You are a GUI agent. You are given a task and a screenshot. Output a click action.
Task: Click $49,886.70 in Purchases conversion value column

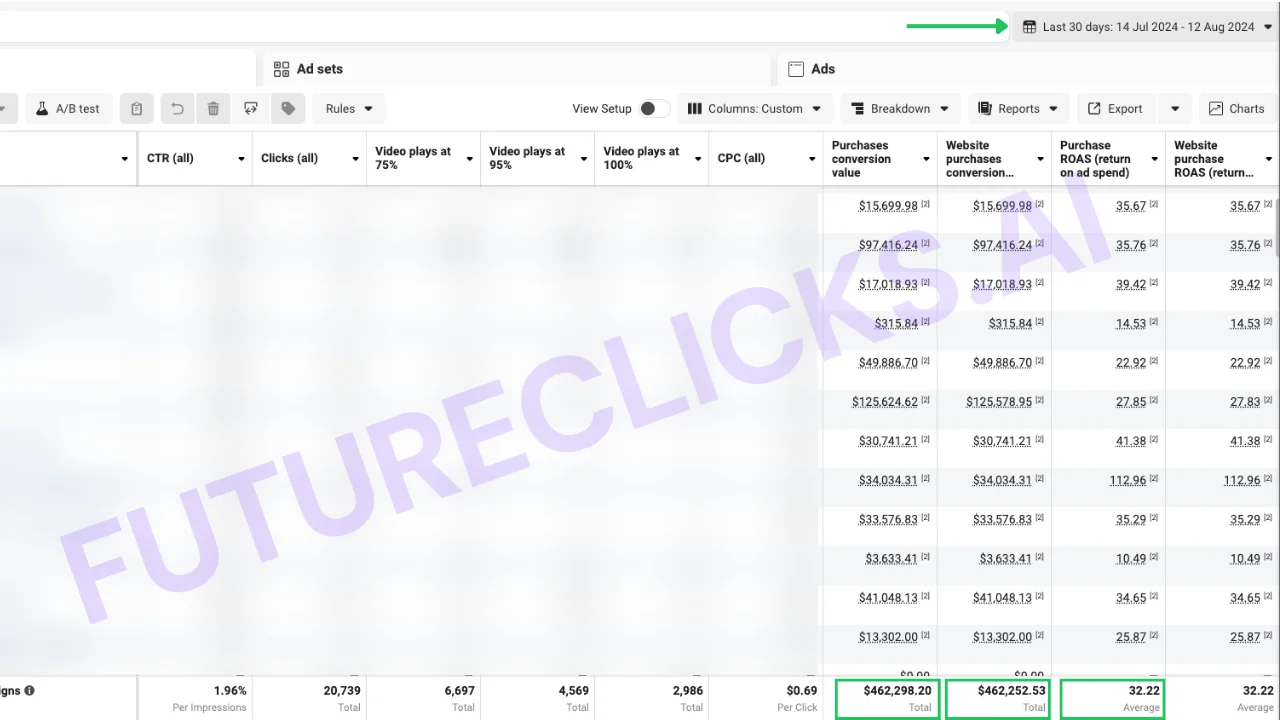coord(888,362)
